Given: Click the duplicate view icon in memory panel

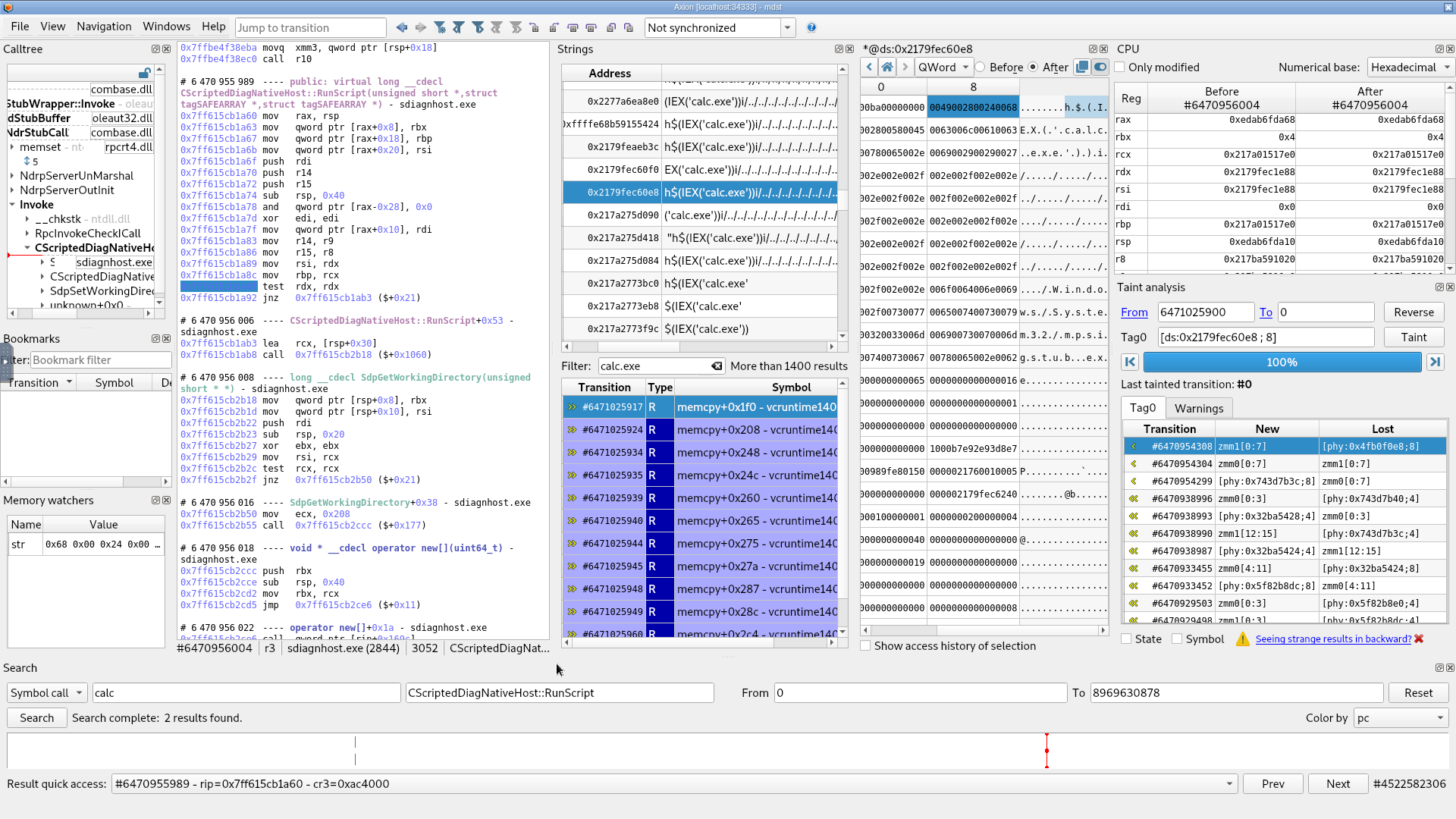Looking at the screenshot, I should [x=1082, y=67].
